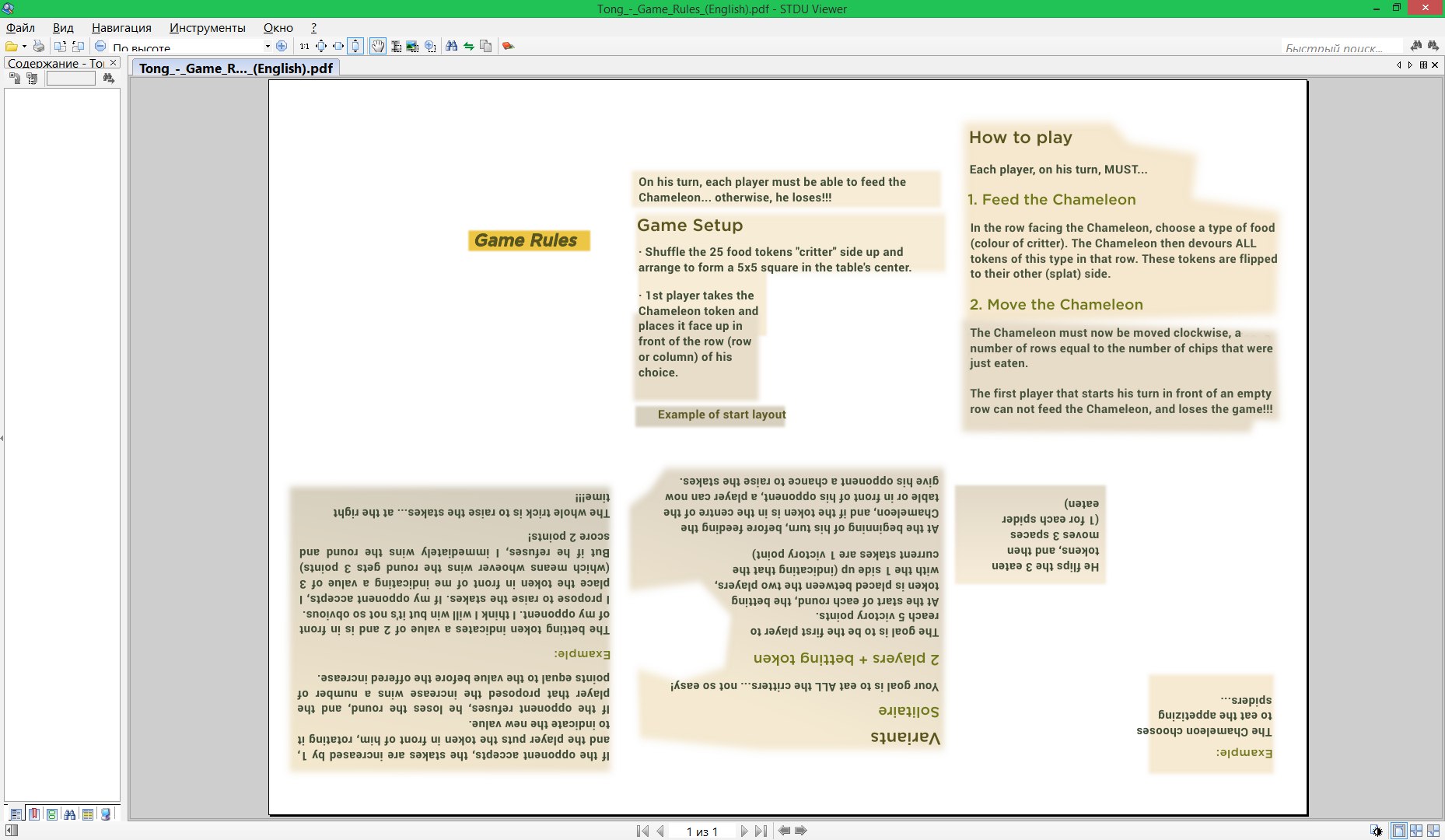Click the zoom out minus button

pos(100,47)
